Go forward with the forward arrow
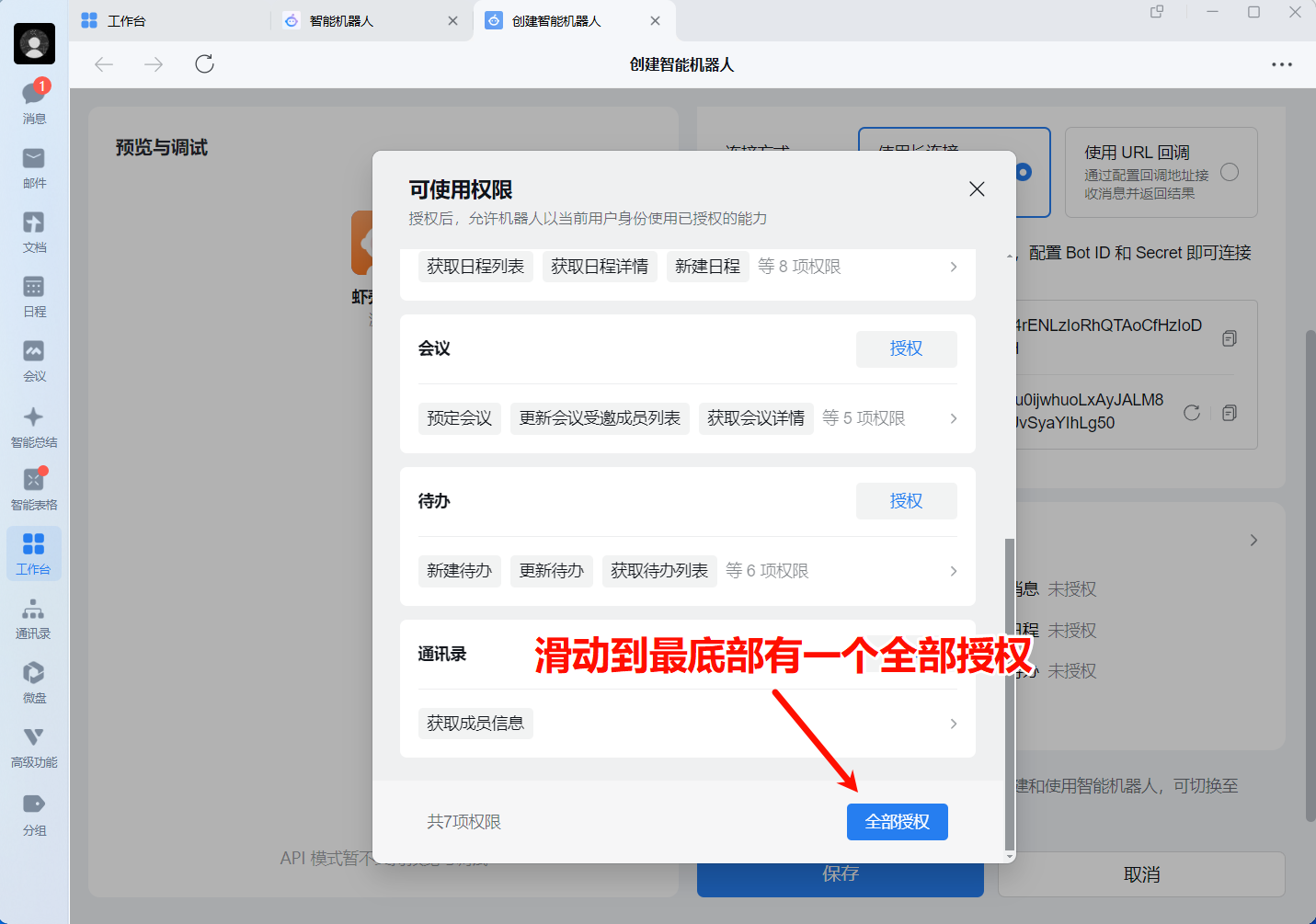The height and width of the screenshot is (924, 1316). [x=154, y=64]
